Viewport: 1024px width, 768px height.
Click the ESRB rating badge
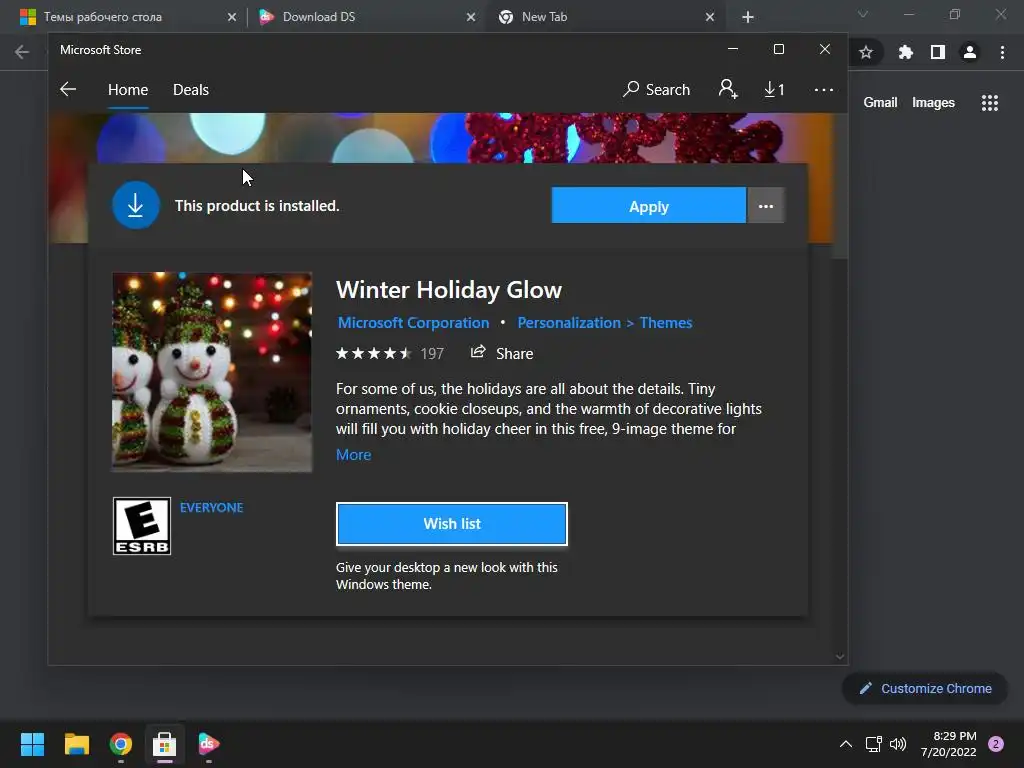click(x=142, y=526)
